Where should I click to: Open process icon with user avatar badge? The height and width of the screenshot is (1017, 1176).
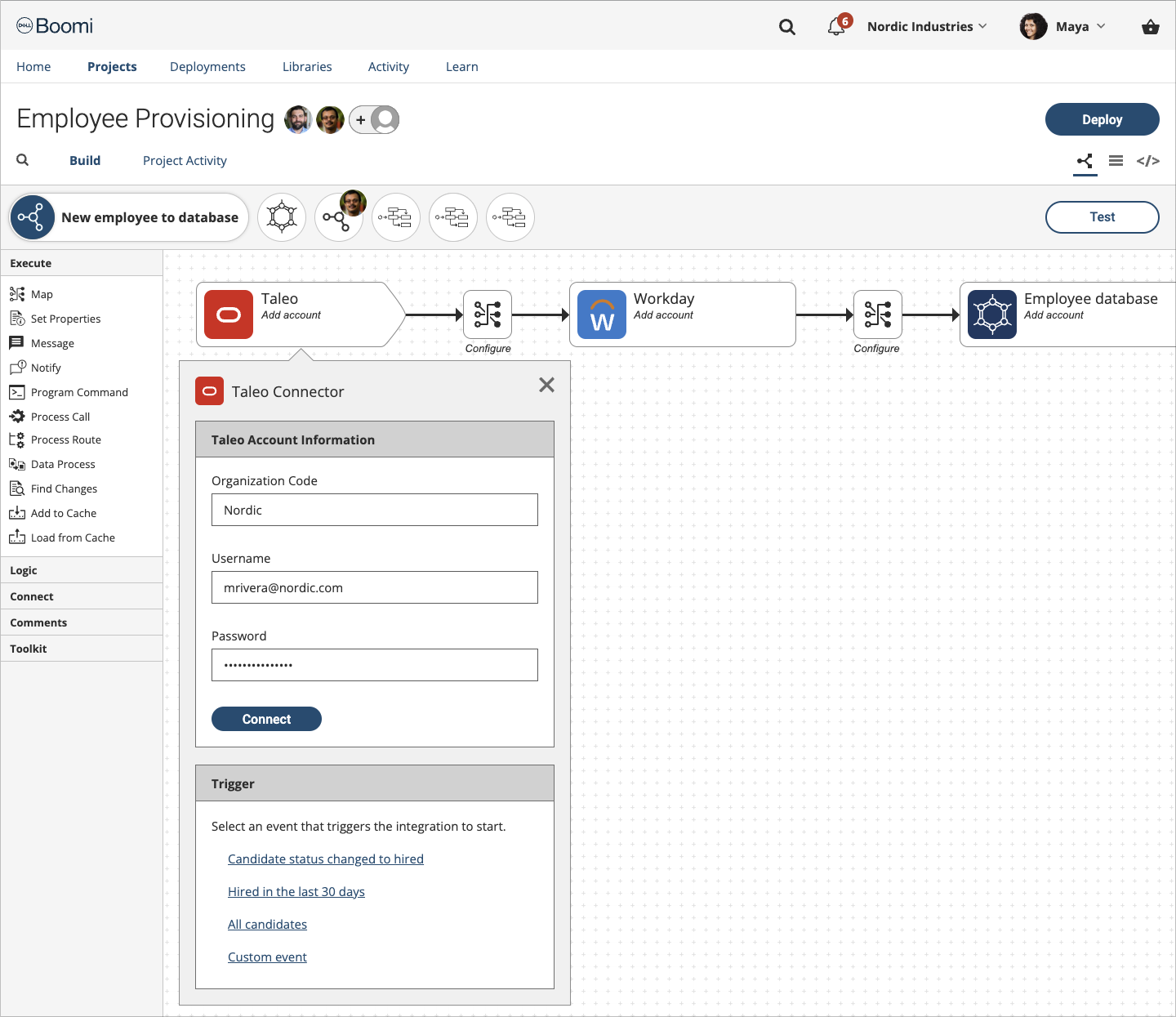pos(339,217)
